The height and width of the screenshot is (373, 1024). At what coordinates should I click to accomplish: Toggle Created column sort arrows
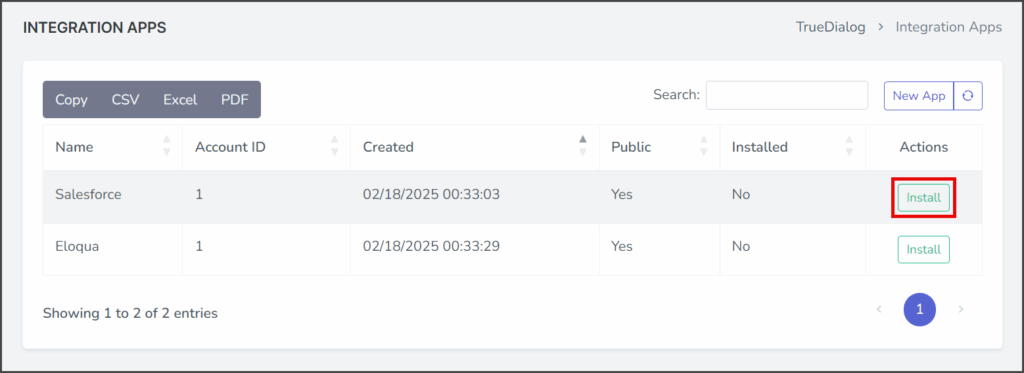click(583, 146)
